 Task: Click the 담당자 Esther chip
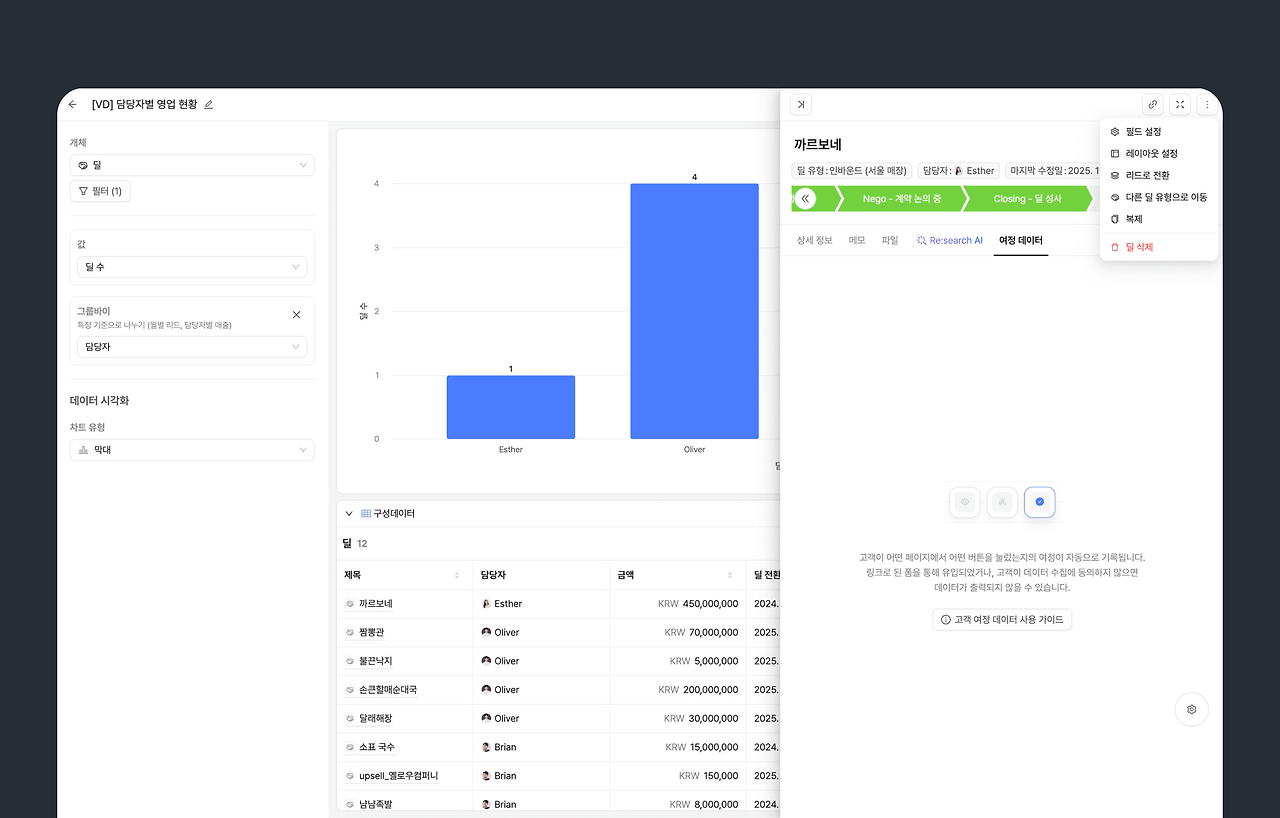[960, 171]
